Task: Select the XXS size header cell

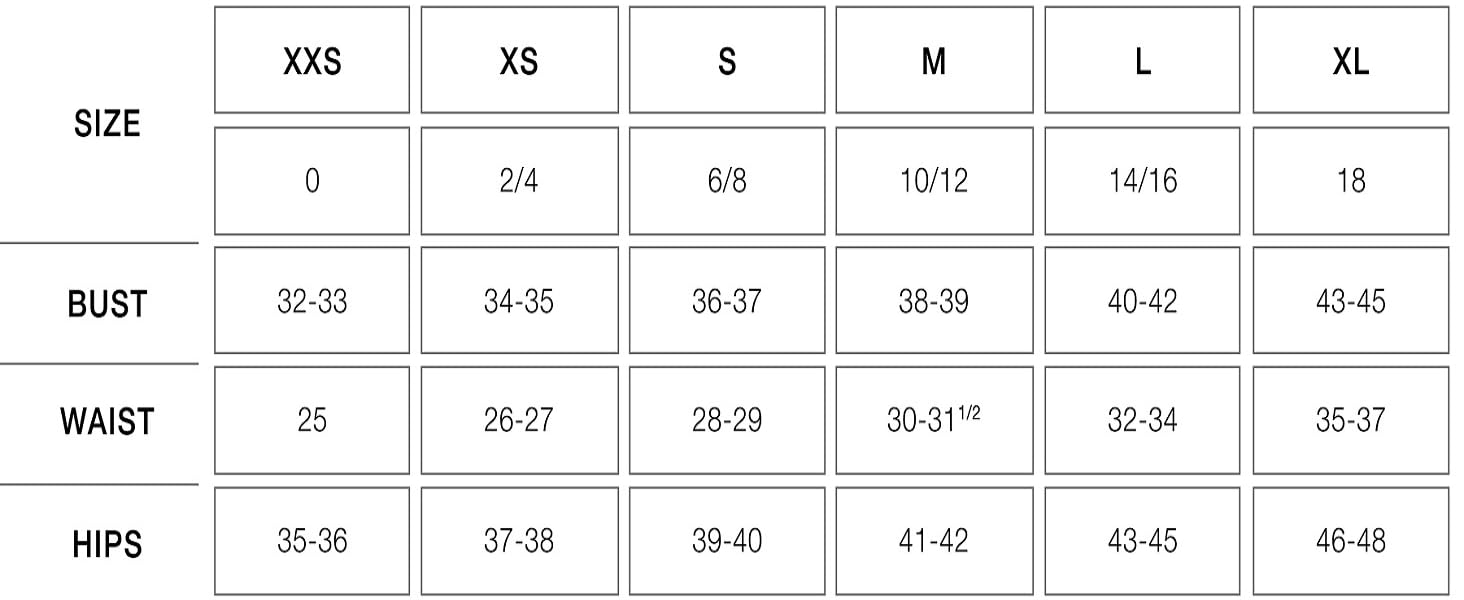Action: [x=312, y=60]
